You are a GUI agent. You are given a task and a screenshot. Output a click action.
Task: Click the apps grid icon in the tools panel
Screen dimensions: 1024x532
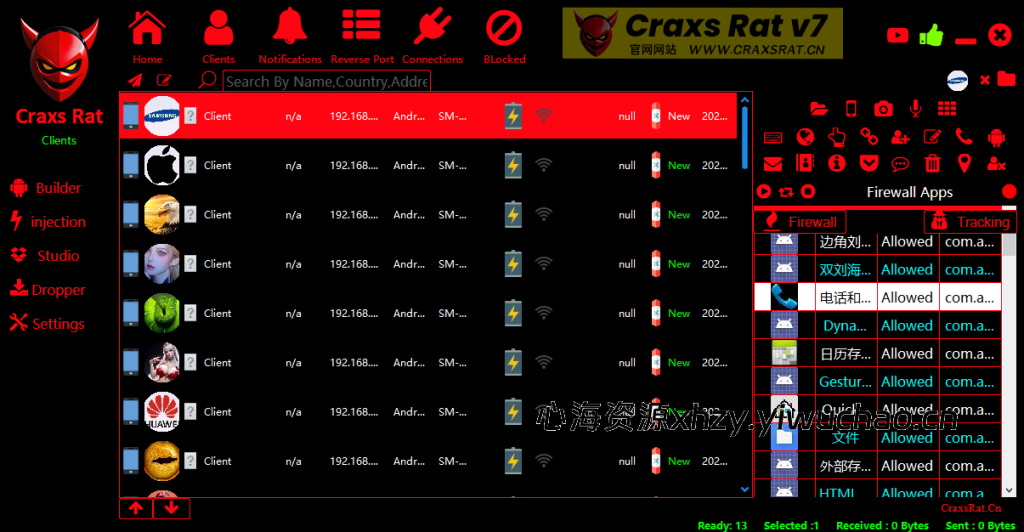947,108
